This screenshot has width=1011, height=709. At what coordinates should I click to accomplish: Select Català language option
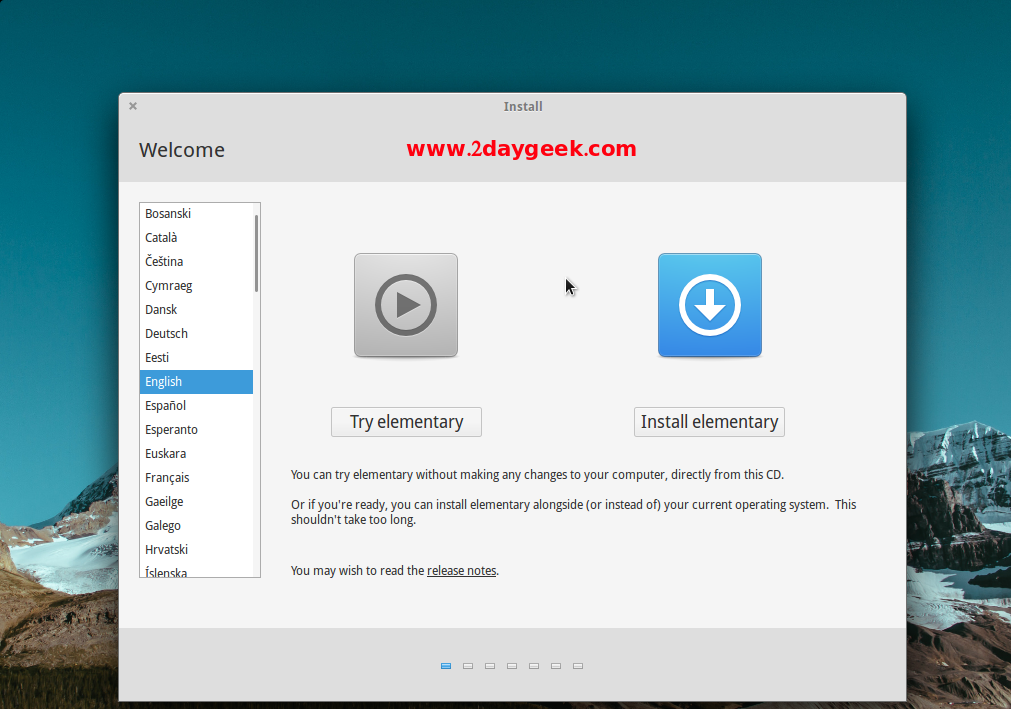[x=161, y=238]
